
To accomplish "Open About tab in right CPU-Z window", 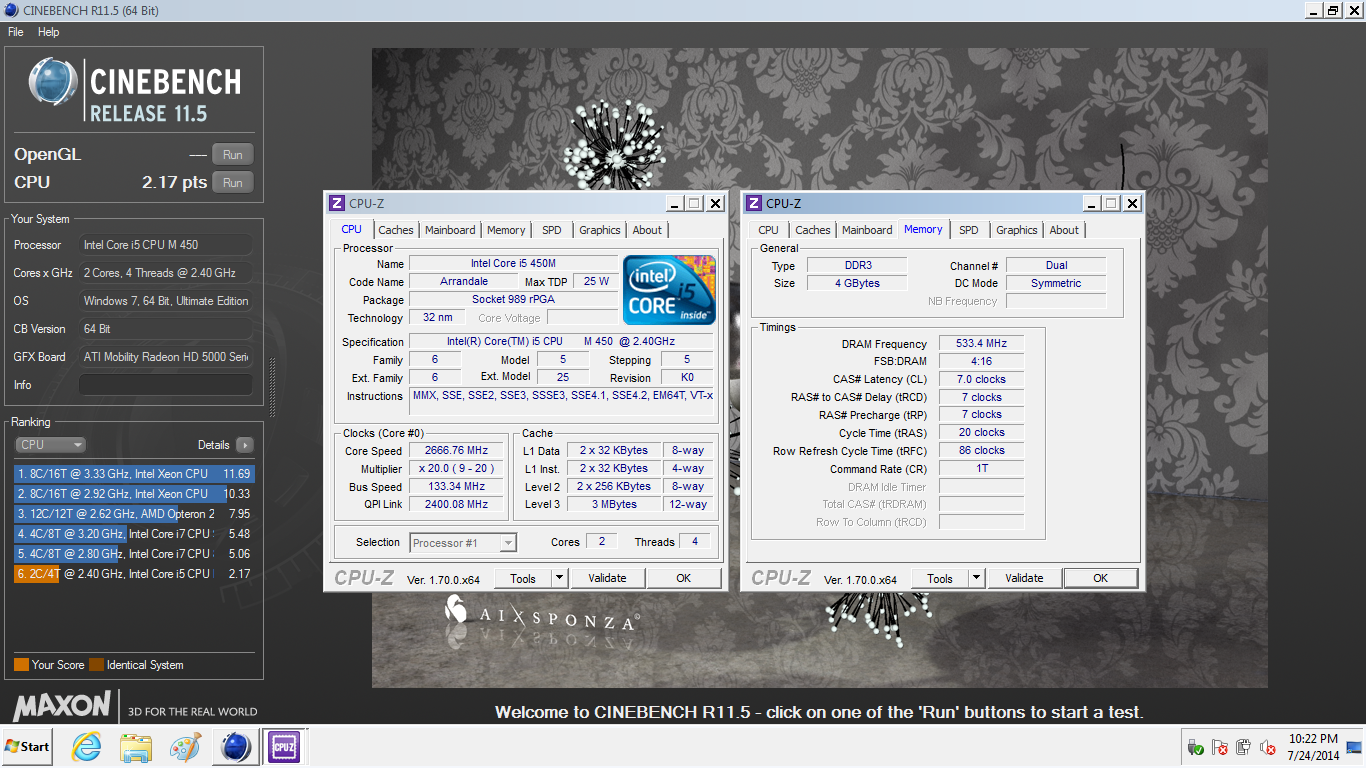I will pos(1064,230).
